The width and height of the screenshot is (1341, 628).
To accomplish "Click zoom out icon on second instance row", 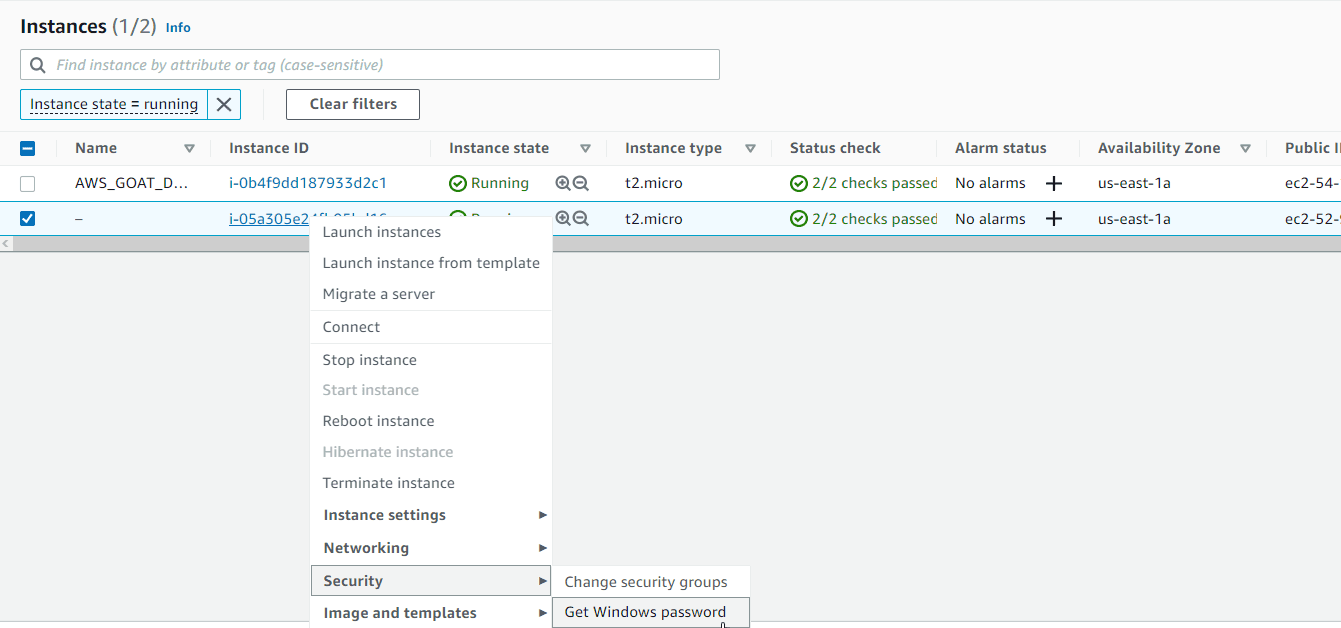I will coord(581,219).
